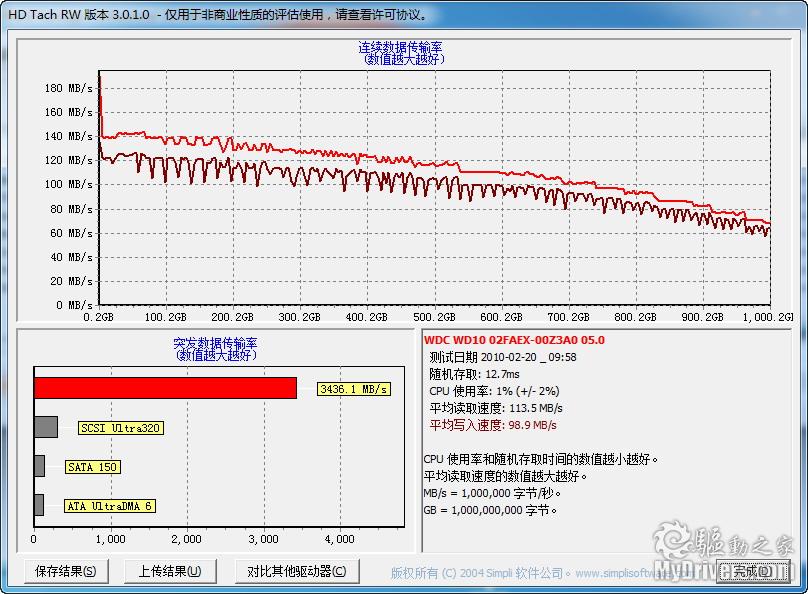Click the 100.2GB axis label

[x=165, y=317]
